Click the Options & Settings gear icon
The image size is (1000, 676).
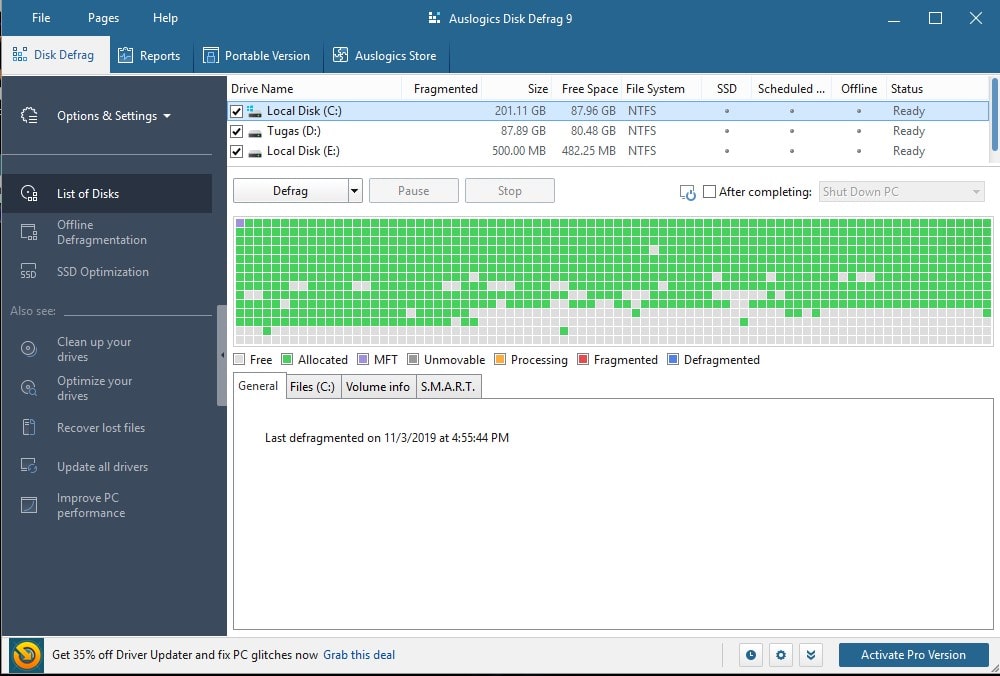coord(29,115)
